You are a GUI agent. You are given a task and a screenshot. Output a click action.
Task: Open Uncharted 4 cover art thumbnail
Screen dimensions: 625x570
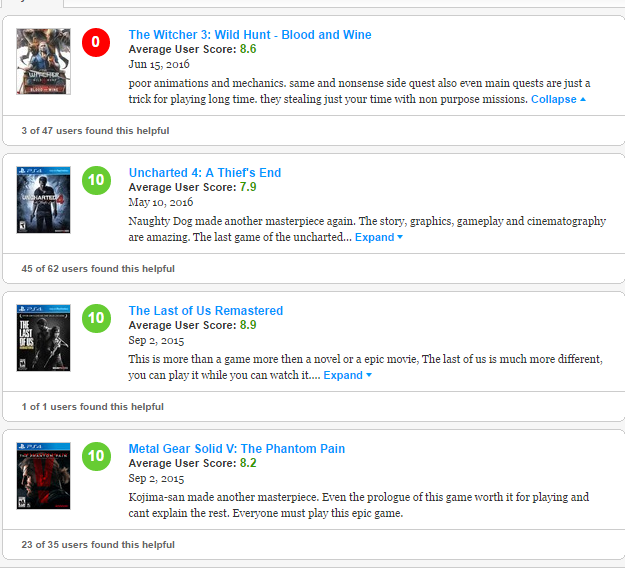[x=43, y=200]
